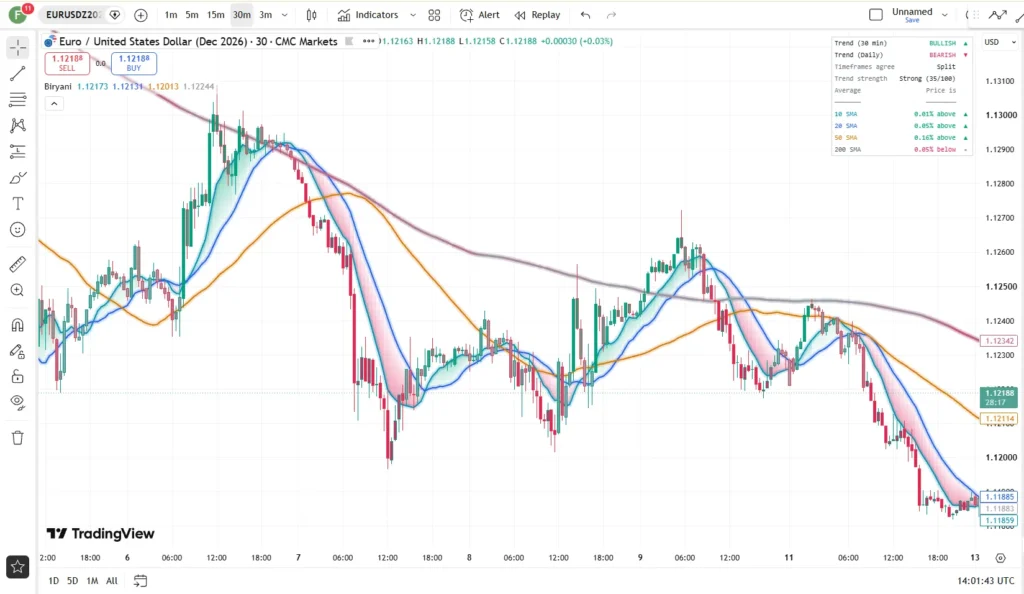Open the favorites star toolbar
This screenshot has height=594, width=1024.
(18, 567)
